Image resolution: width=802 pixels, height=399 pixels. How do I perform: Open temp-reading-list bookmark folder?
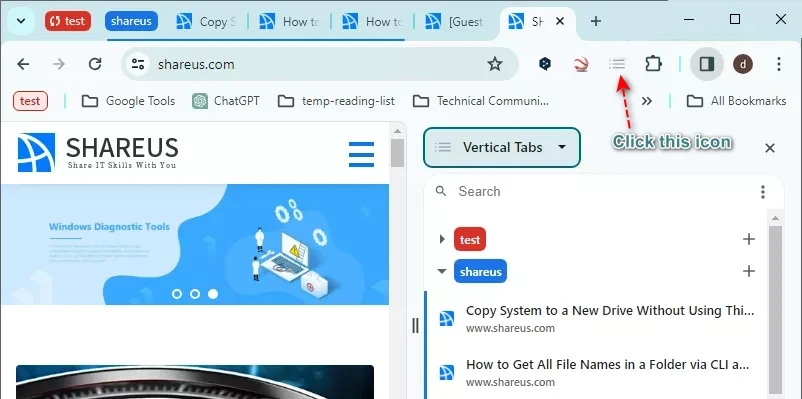pos(336,101)
